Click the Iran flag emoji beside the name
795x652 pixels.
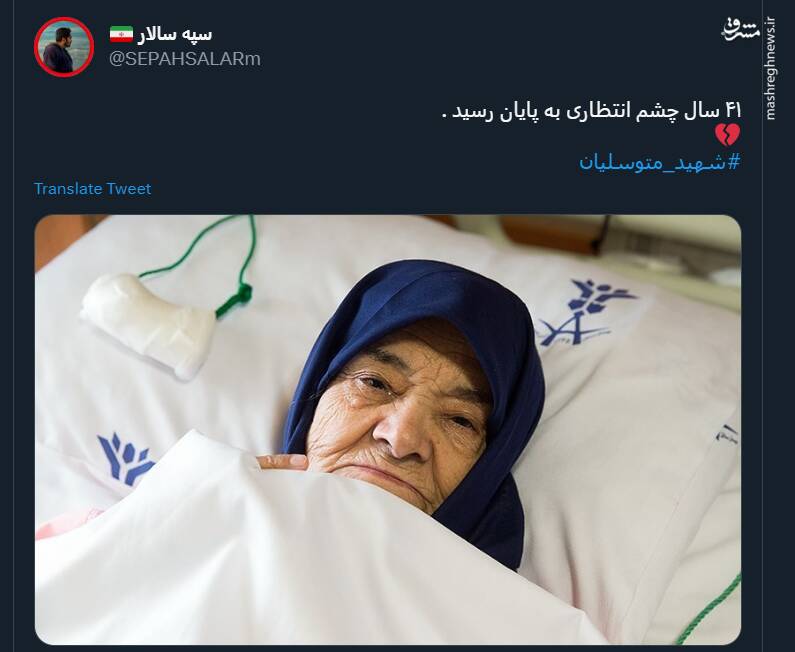click(121, 34)
